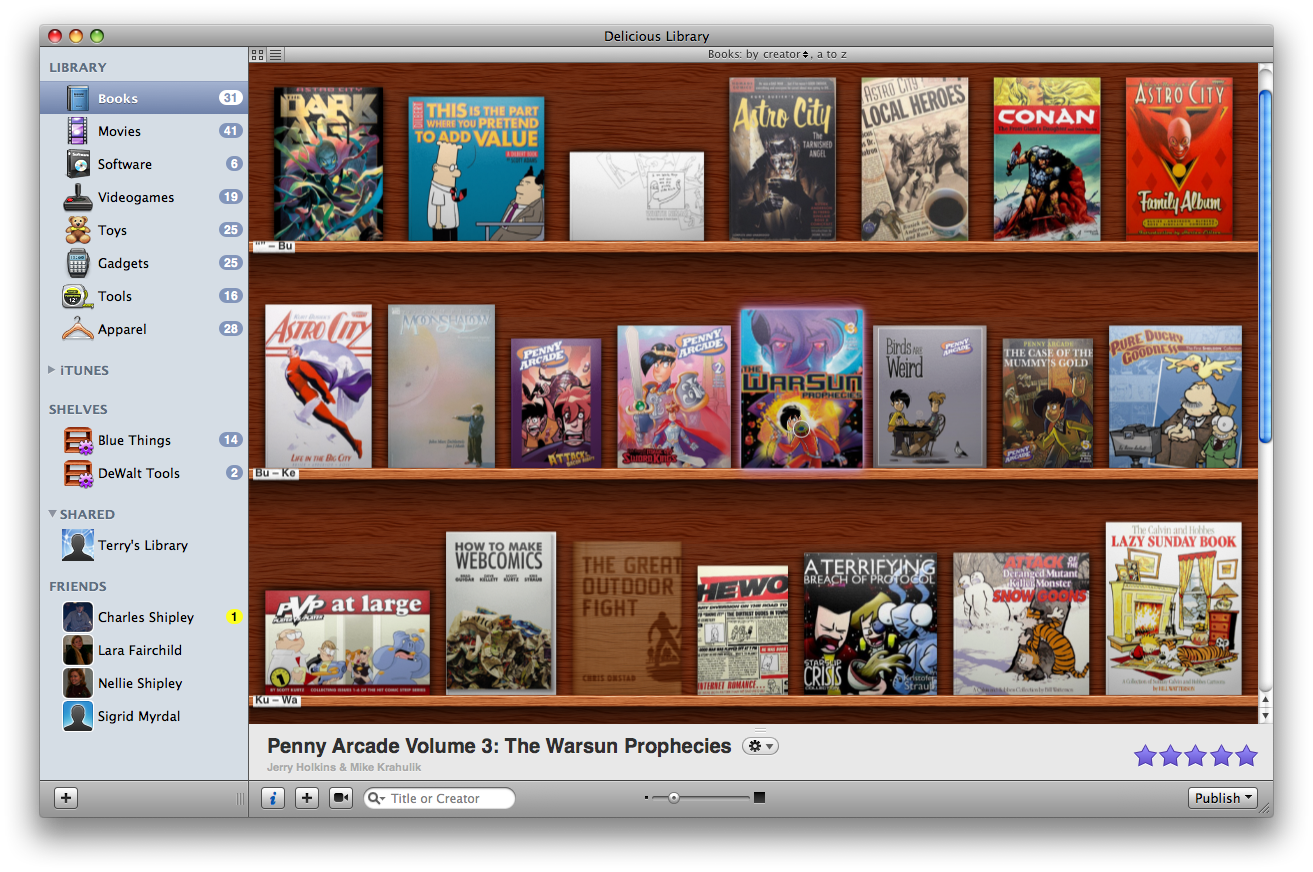Click Charles Shipley's yellow notification badge

point(234,617)
